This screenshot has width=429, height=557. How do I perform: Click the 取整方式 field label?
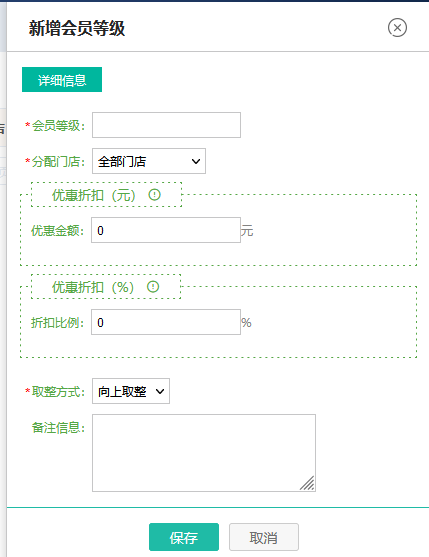pos(55,391)
